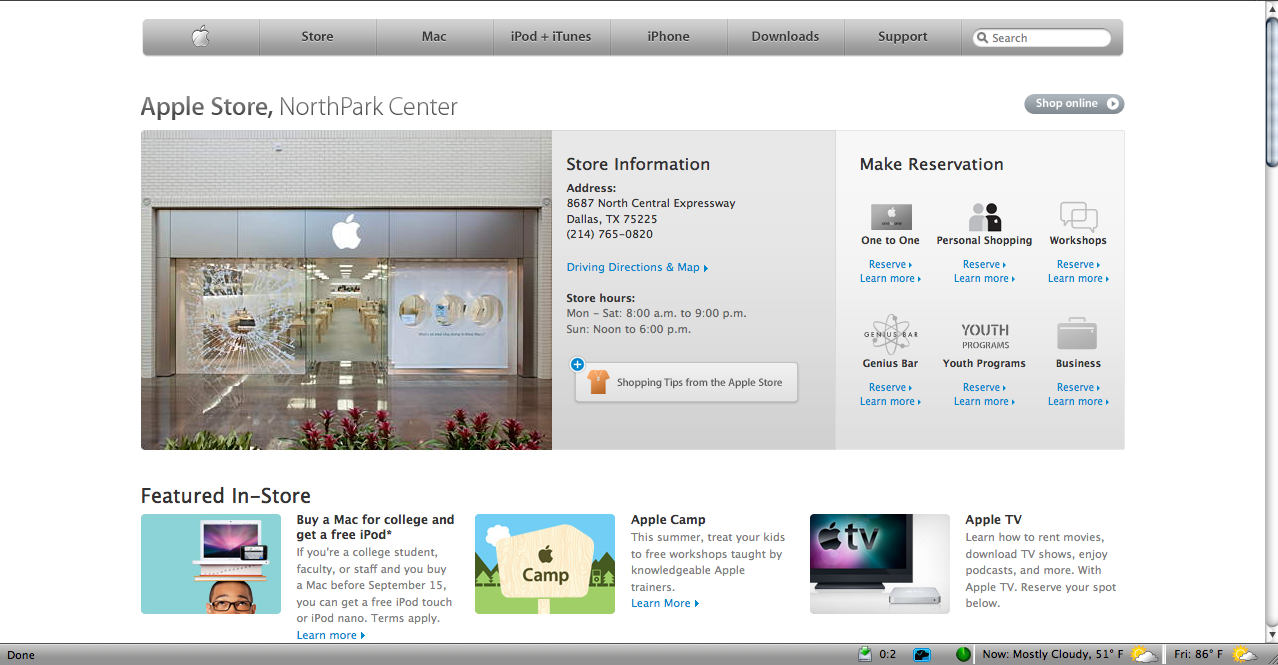This screenshot has width=1278, height=665.
Task: Click the Workshops speech bubbles icon
Action: [x=1078, y=216]
